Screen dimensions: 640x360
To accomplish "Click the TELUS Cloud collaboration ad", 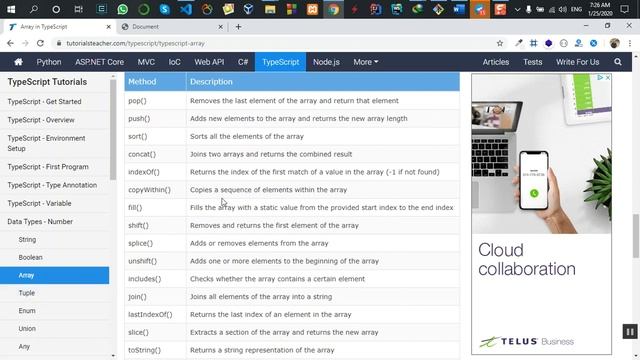I will point(541,214).
